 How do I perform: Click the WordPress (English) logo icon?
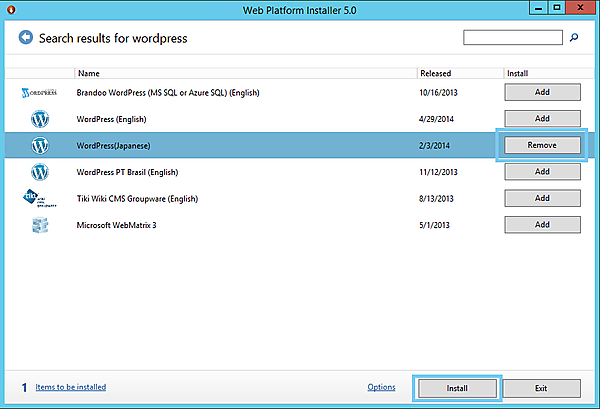(40, 118)
